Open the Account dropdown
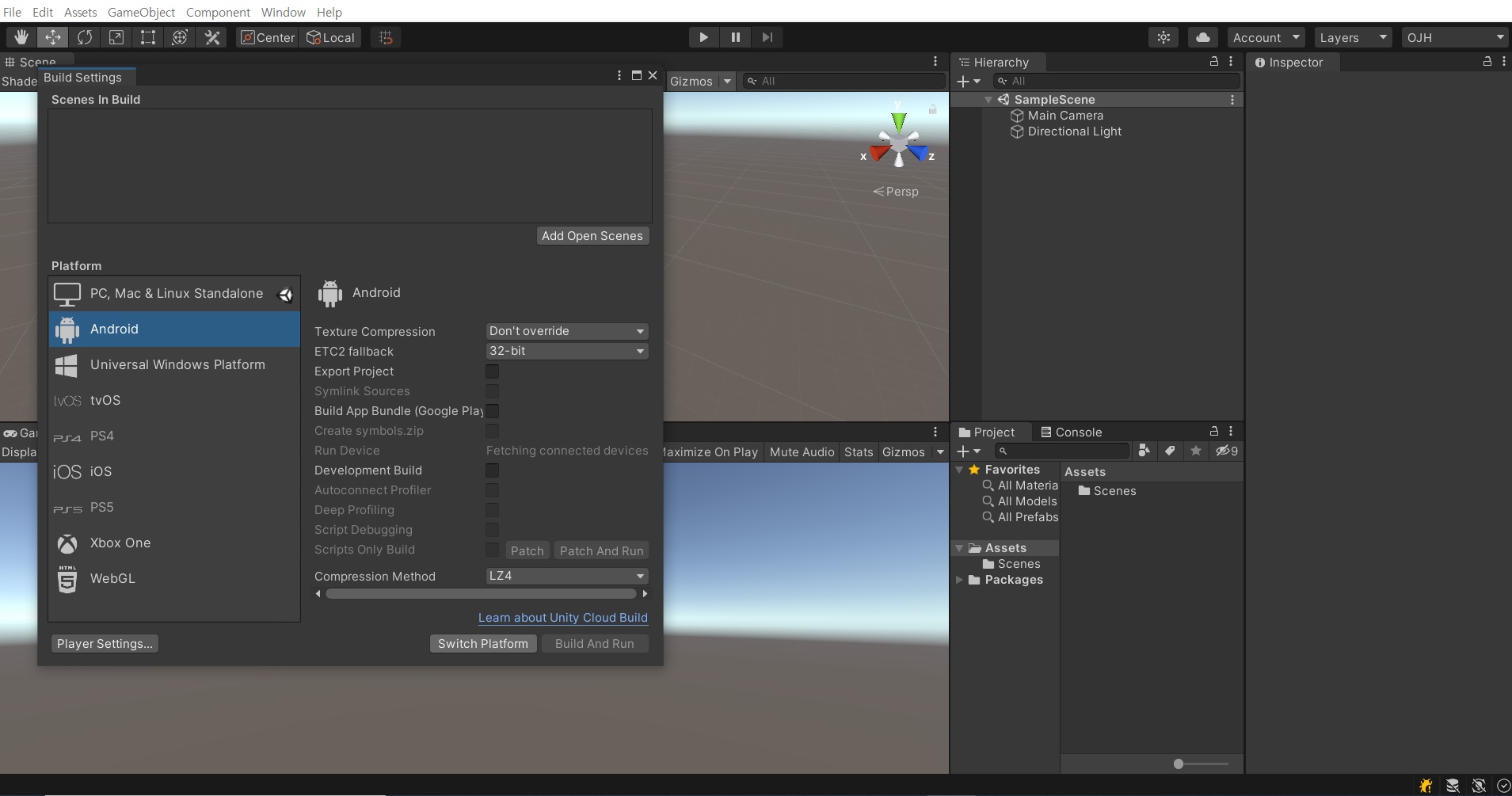 click(1266, 37)
